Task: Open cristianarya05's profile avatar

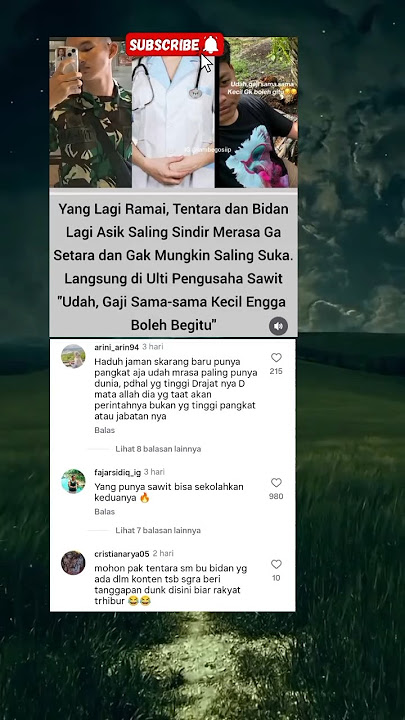Action: click(73, 562)
